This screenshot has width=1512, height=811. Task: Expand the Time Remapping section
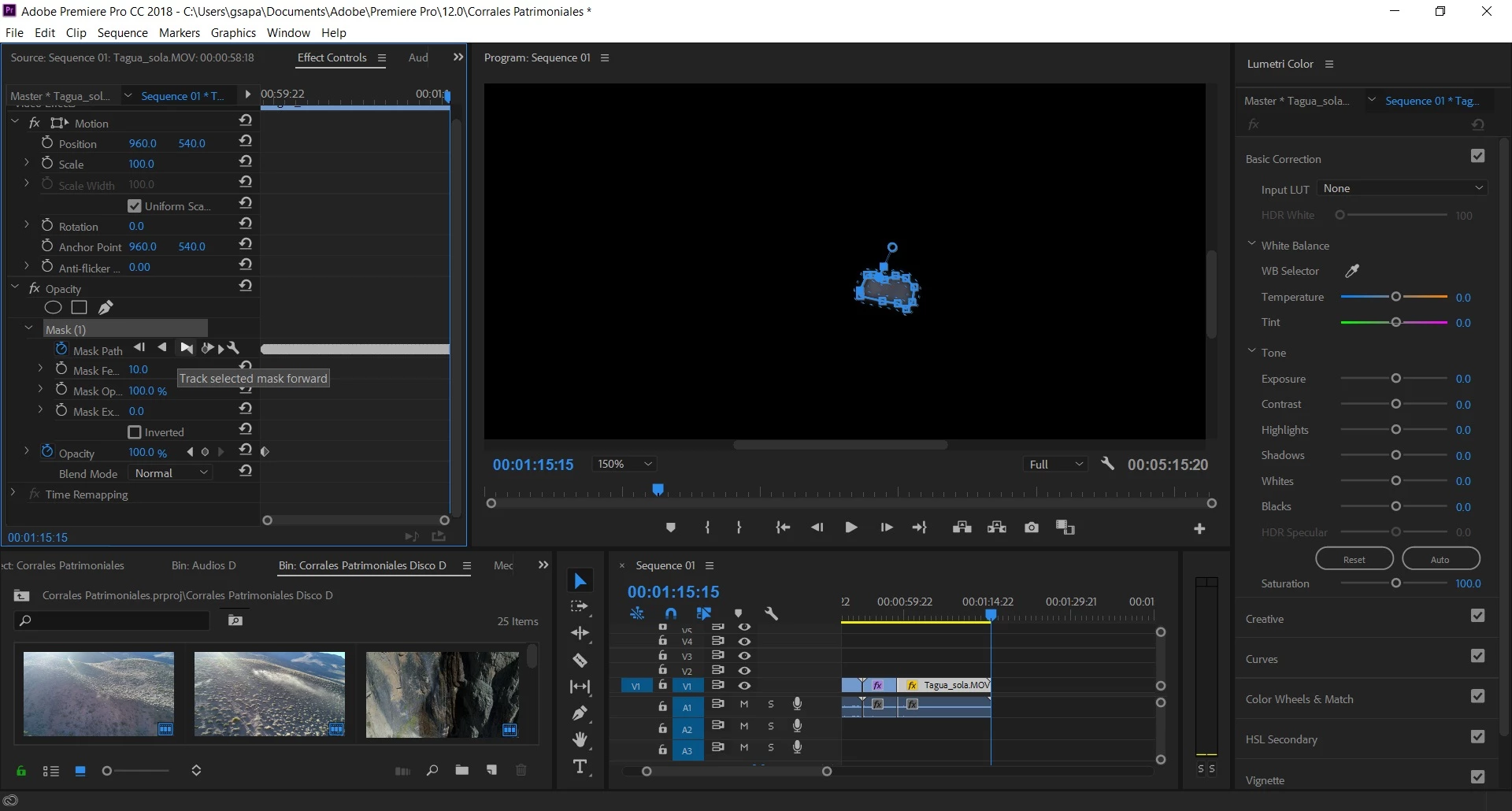click(13, 493)
